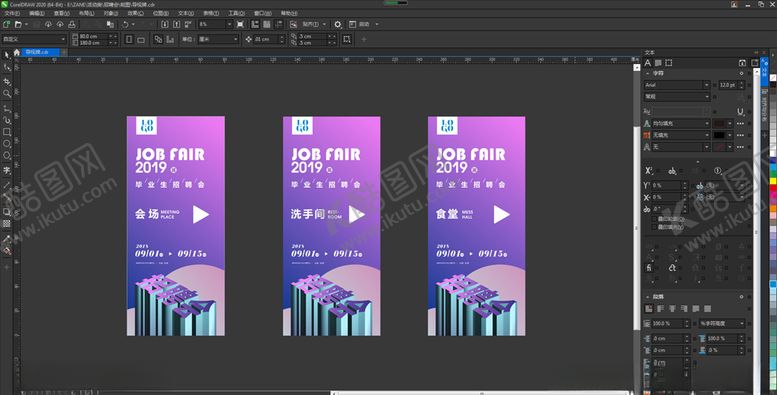777x395 pixels.
Task: Click the fill settings ellipsis button
Action: [740, 123]
